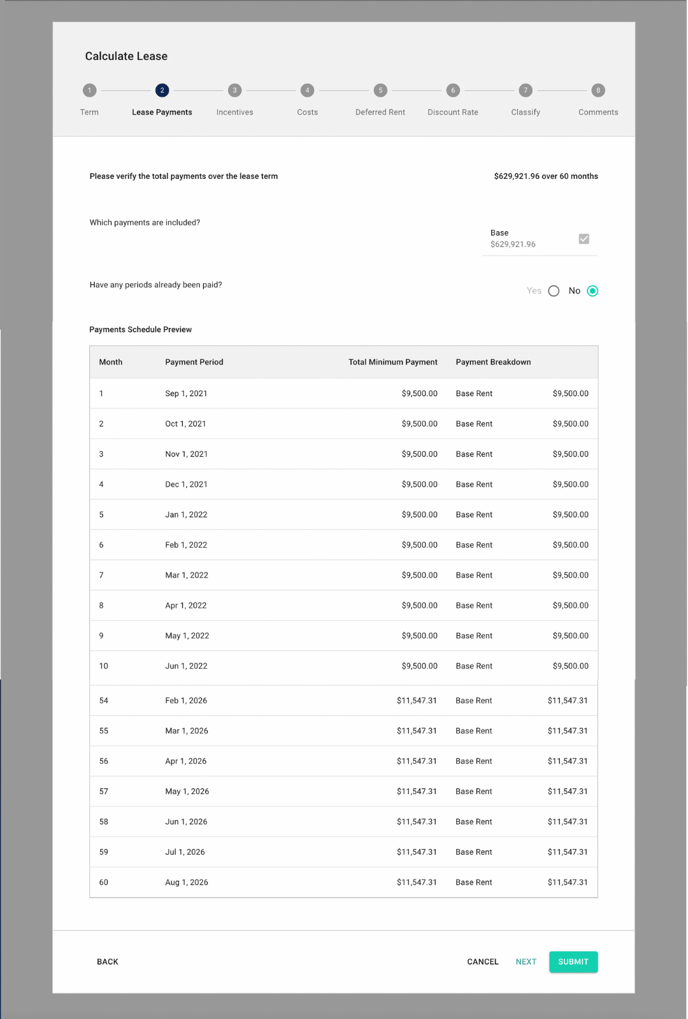Select the Feb 1, 2026 payment period
This screenshot has height=1019, width=688.
pos(186,701)
